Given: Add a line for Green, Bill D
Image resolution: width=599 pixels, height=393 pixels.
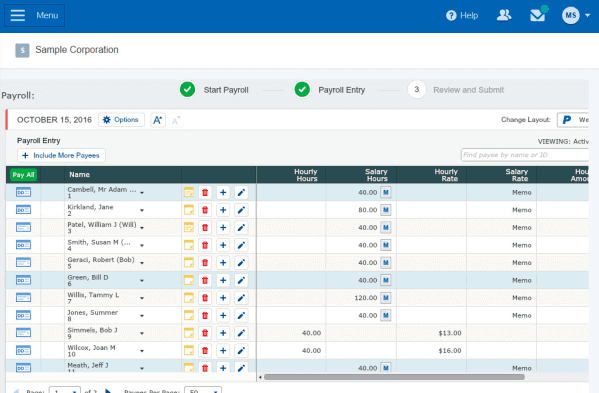Looking at the screenshot, I should [x=223, y=280].
